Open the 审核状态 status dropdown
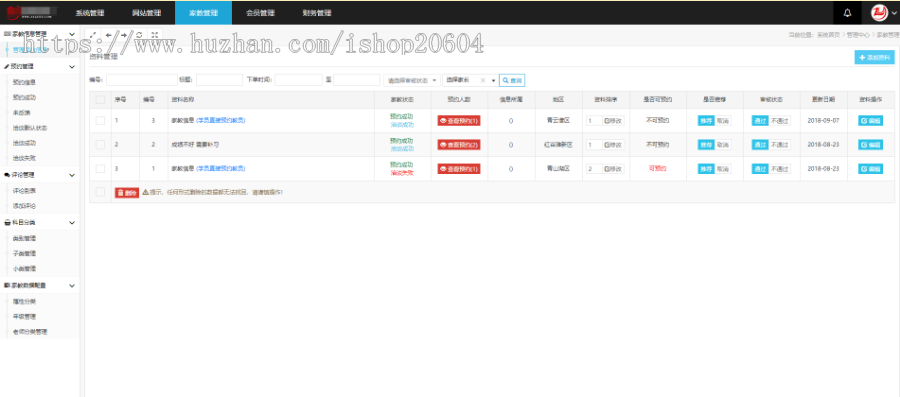This screenshot has height=397, width=900. (412, 80)
